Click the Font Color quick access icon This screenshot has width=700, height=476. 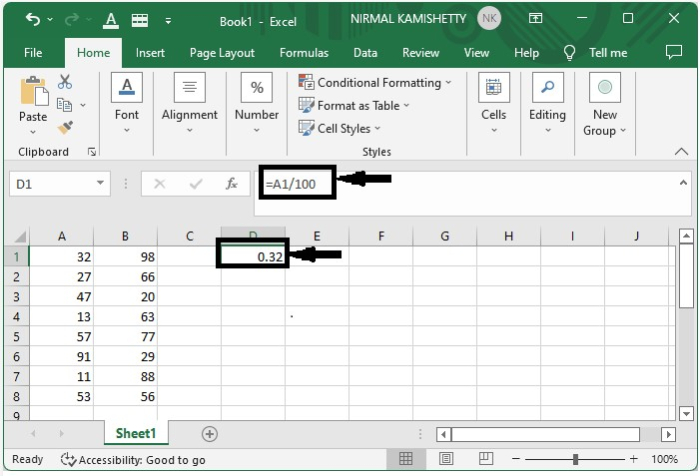pyautogui.click(x=111, y=20)
